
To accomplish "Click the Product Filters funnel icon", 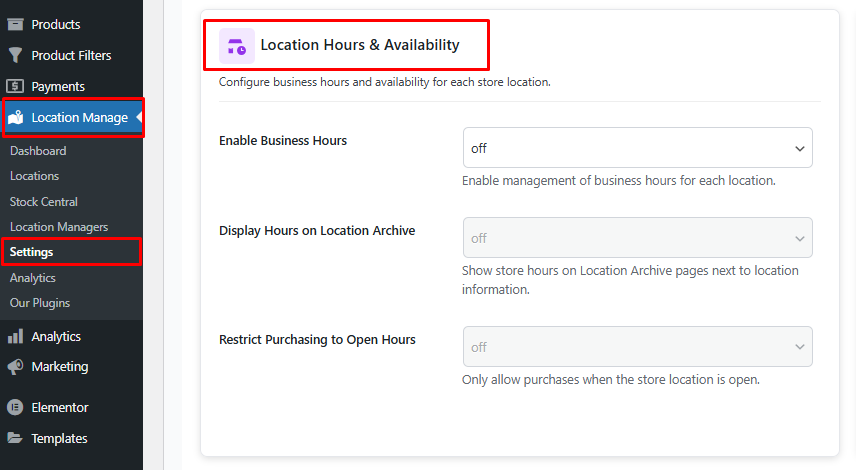I will pos(15,55).
